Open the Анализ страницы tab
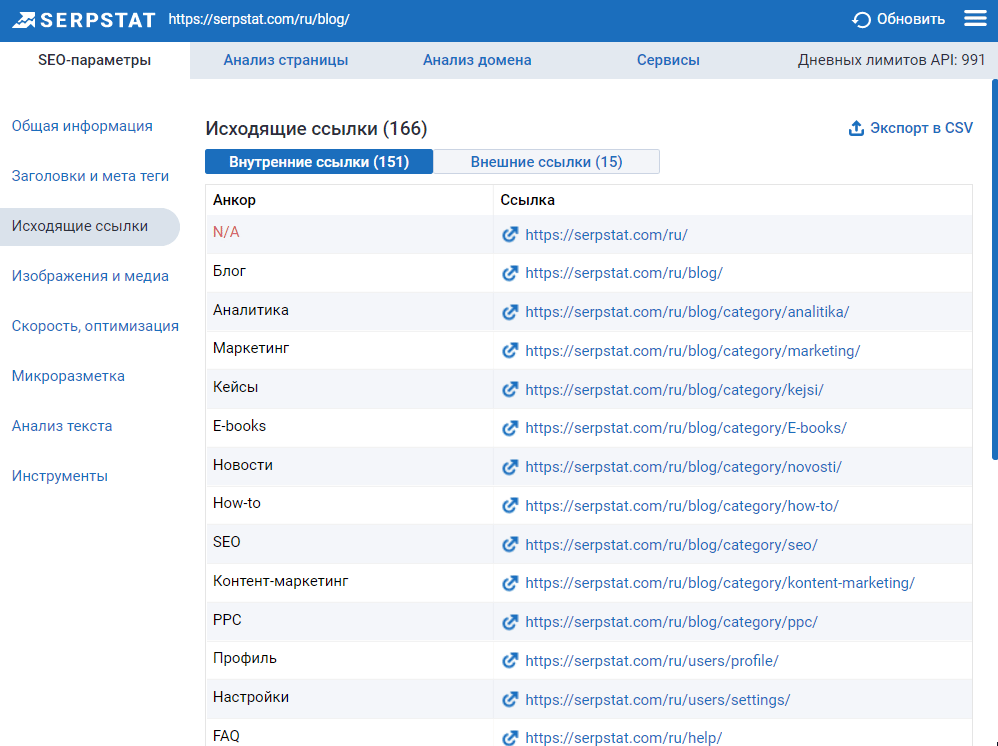The height and width of the screenshot is (746, 998). pyautogui.click(x=286, y=60)
